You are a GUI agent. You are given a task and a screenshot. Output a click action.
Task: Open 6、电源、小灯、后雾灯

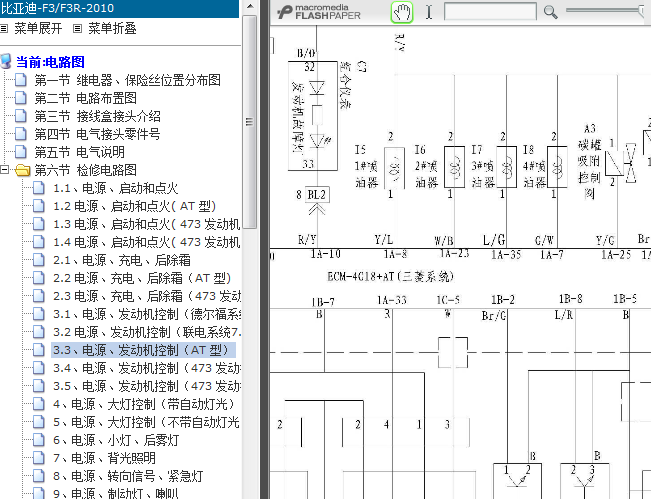pyautogui.click(x=116, y=440)
